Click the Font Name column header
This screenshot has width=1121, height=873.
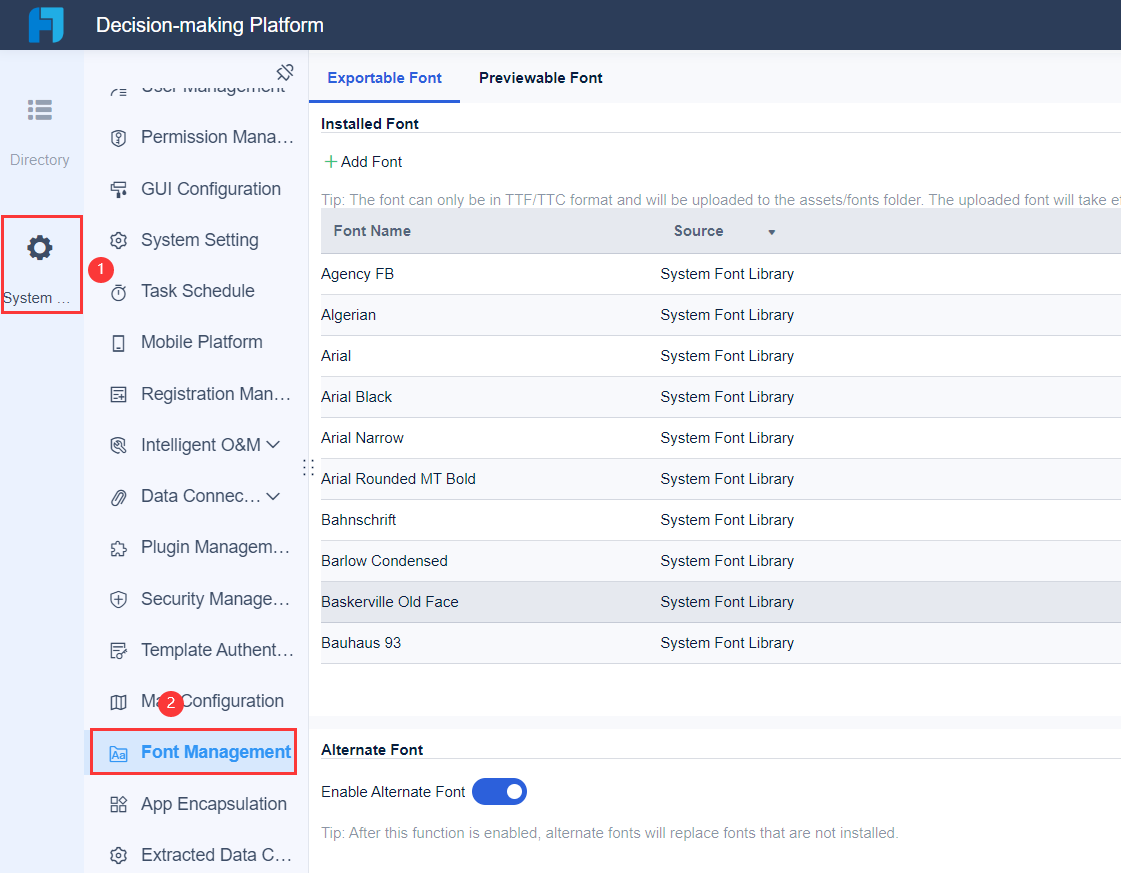click(x=372, y=231)
